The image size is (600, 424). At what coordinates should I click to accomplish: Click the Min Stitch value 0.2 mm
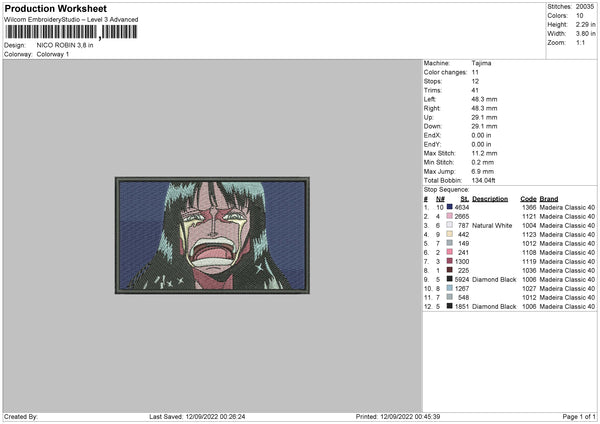pyautogui.click(x=483, y=162)
